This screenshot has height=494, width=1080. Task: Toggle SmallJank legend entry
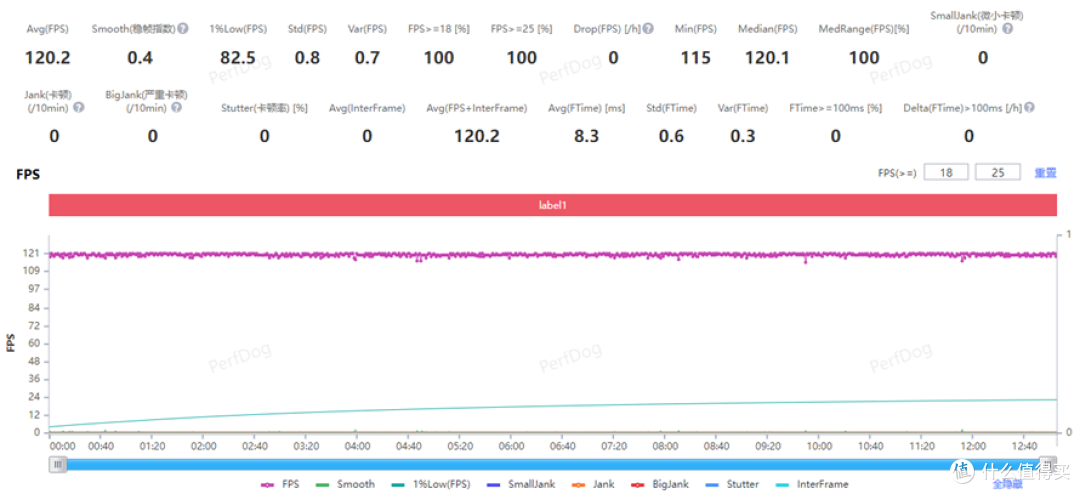pyautogui.click(x=522, y=484)
